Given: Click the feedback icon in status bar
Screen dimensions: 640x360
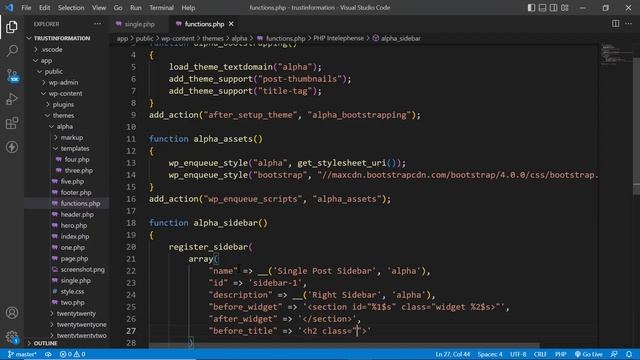Looking at the screenshot, I should 614,354.
